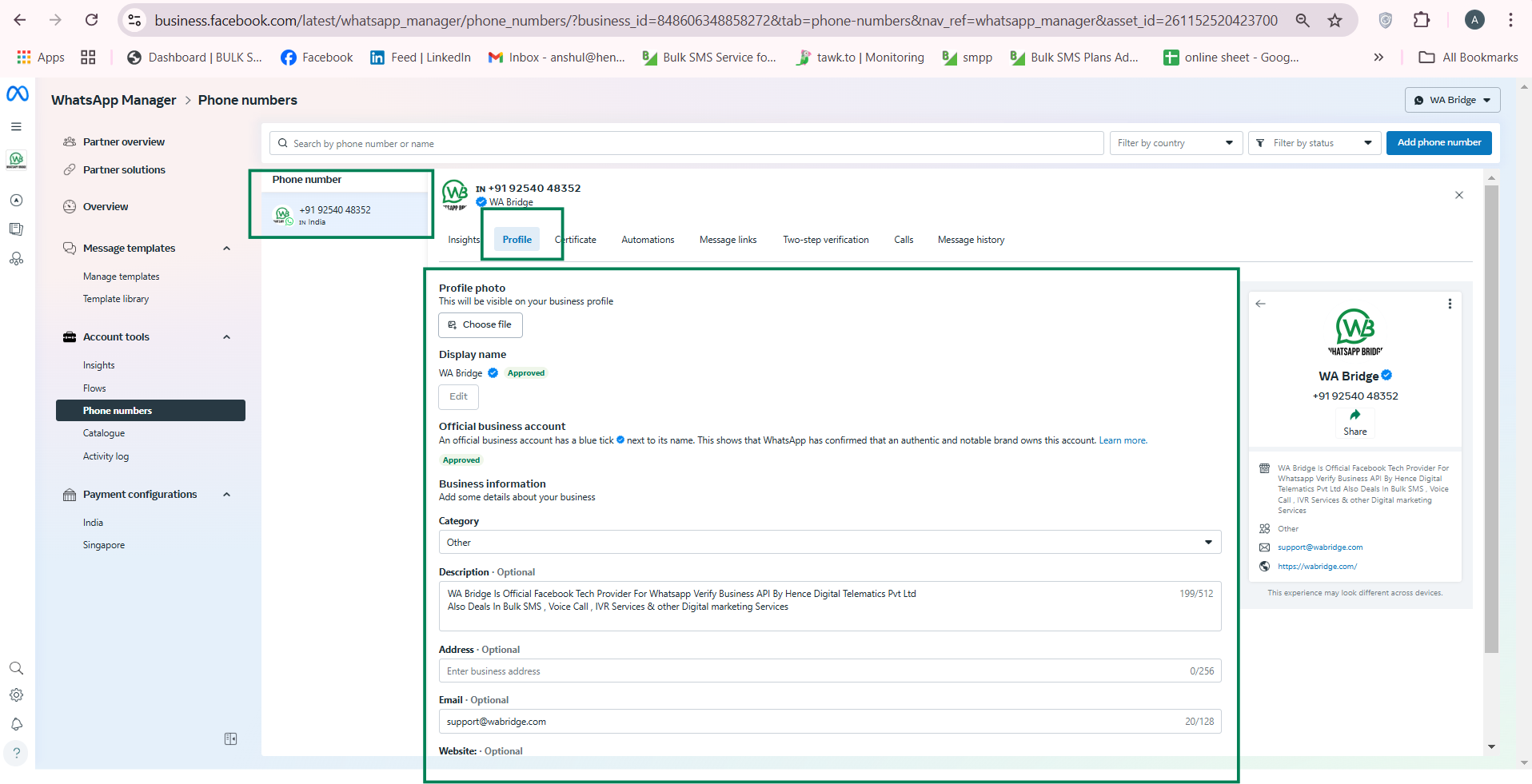Open the Category dropdown showing Other
The width and height of the screenshot is (1532, 784).
click(x=829, y=542)
